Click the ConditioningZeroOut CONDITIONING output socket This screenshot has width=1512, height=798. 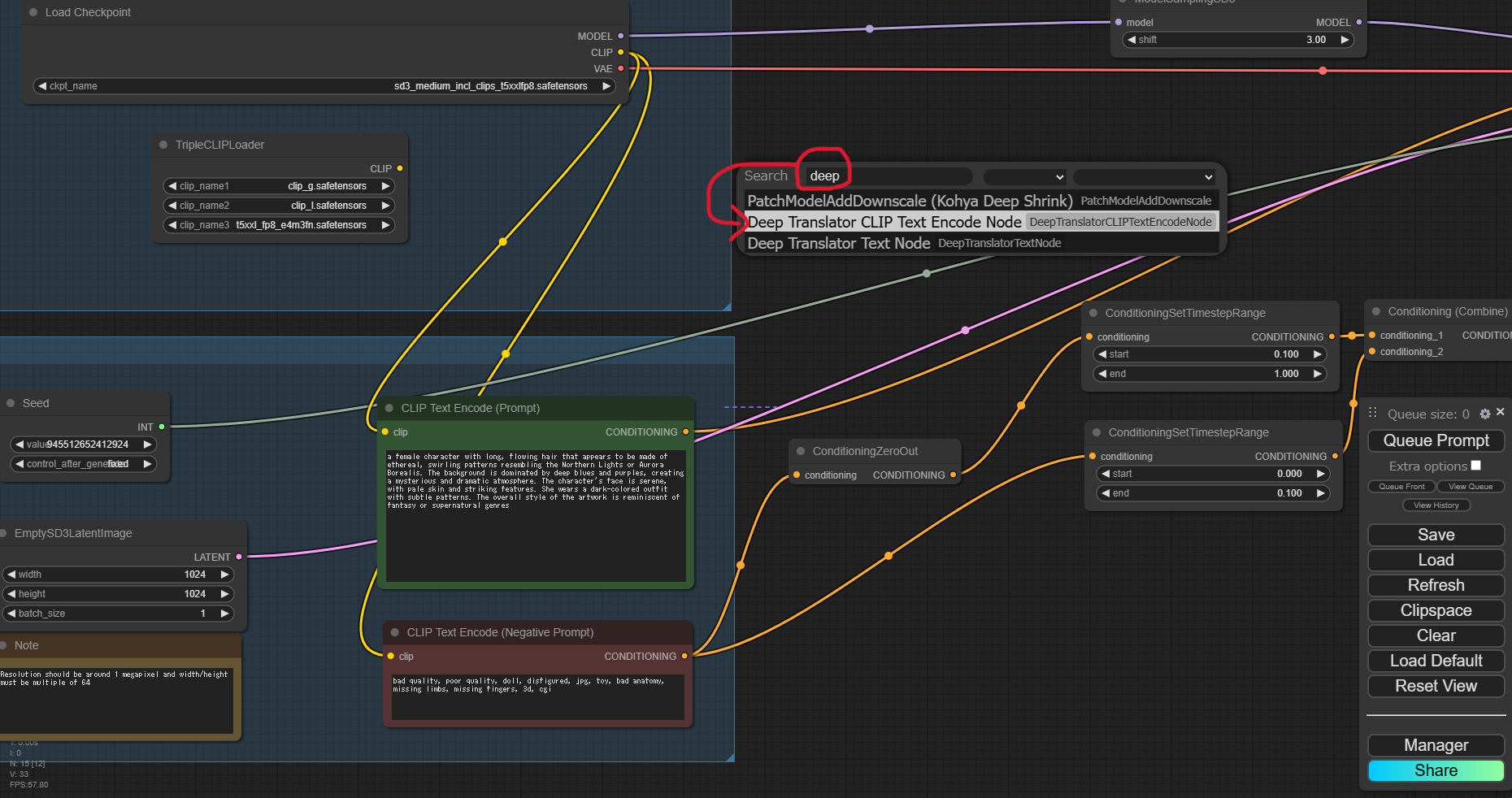pyautogui.click(x=954, y=475)
